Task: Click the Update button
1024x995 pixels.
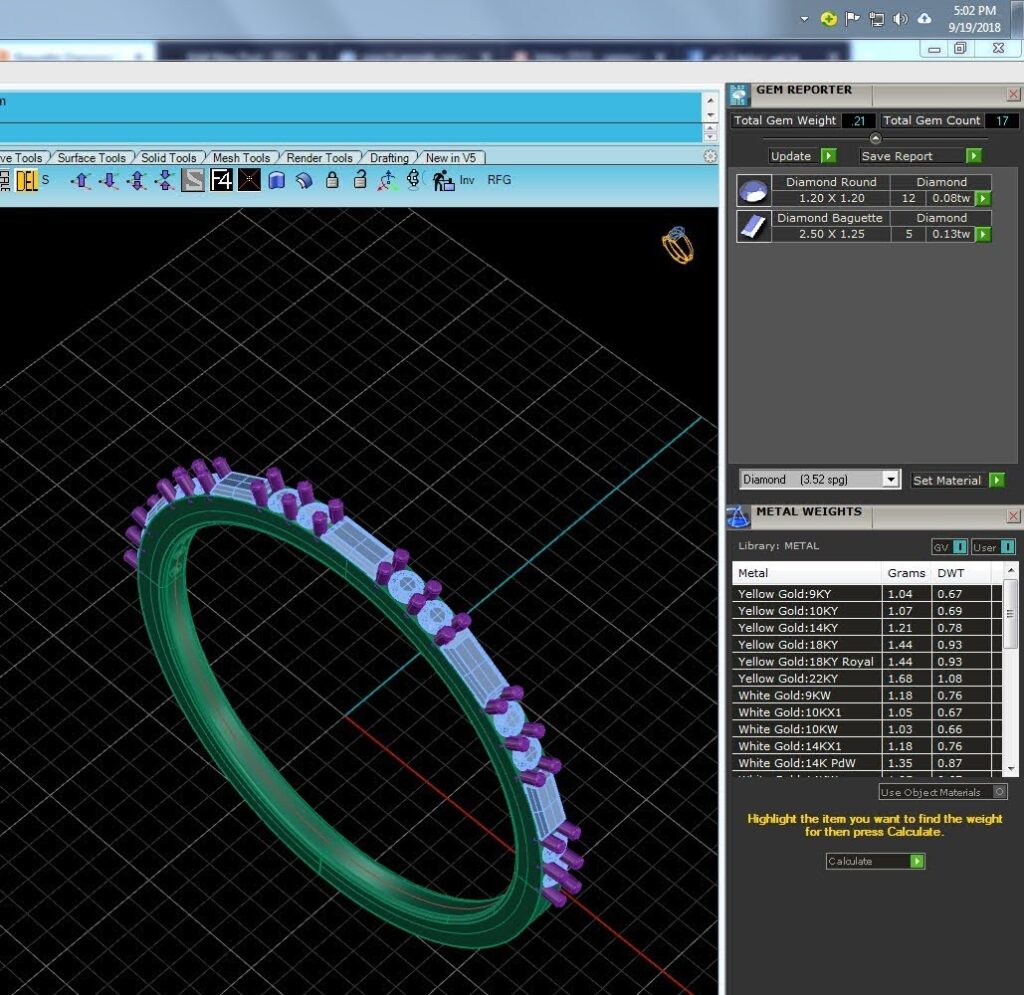Action: coord(803,156)
